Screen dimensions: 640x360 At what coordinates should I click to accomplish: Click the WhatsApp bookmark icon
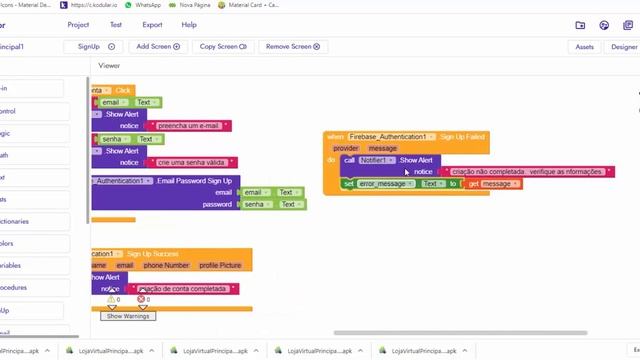pyautogui.click(x=128, y=5)
